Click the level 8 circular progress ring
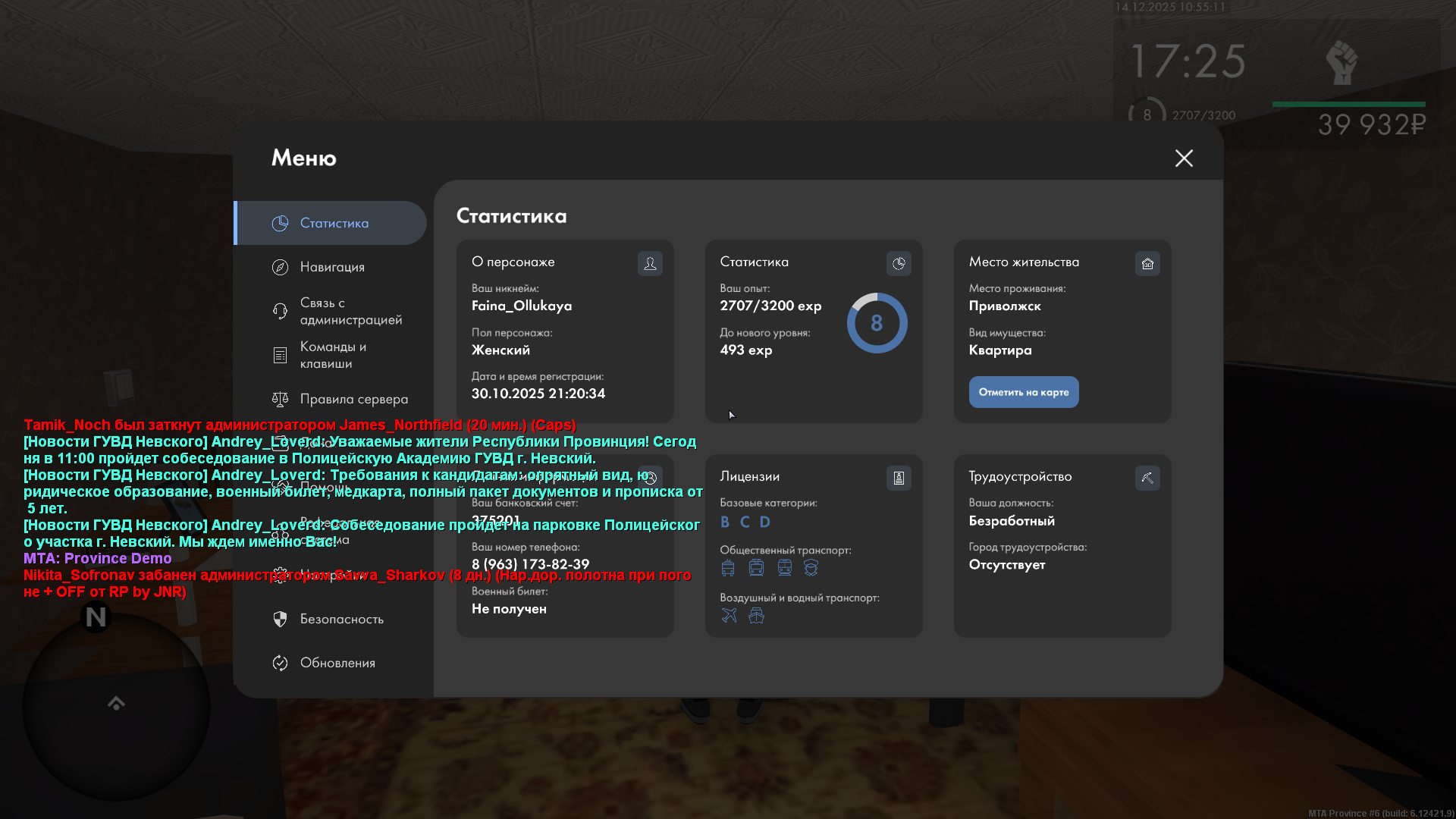The height and width of the screenshot is (819, 1456). [x=877, y=323]
